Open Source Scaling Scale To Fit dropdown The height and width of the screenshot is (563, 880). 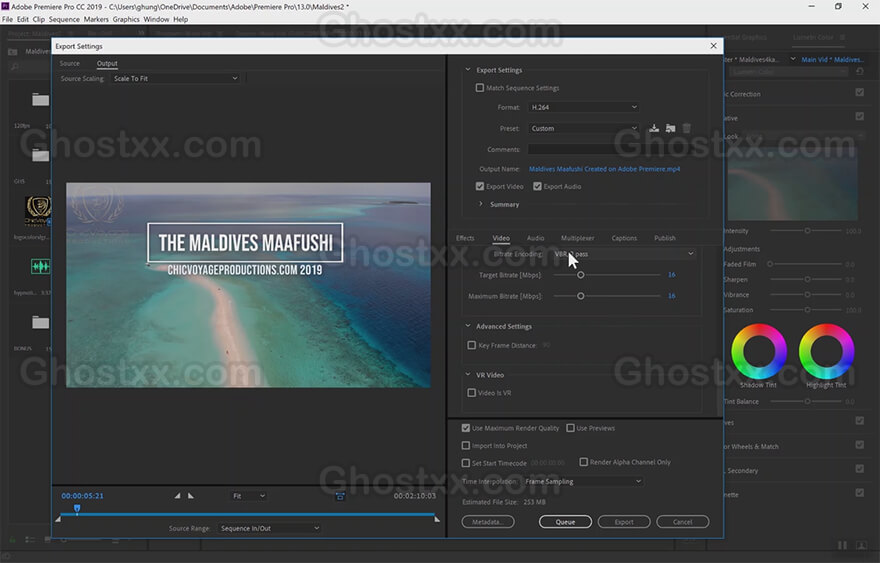pos(176,79)
